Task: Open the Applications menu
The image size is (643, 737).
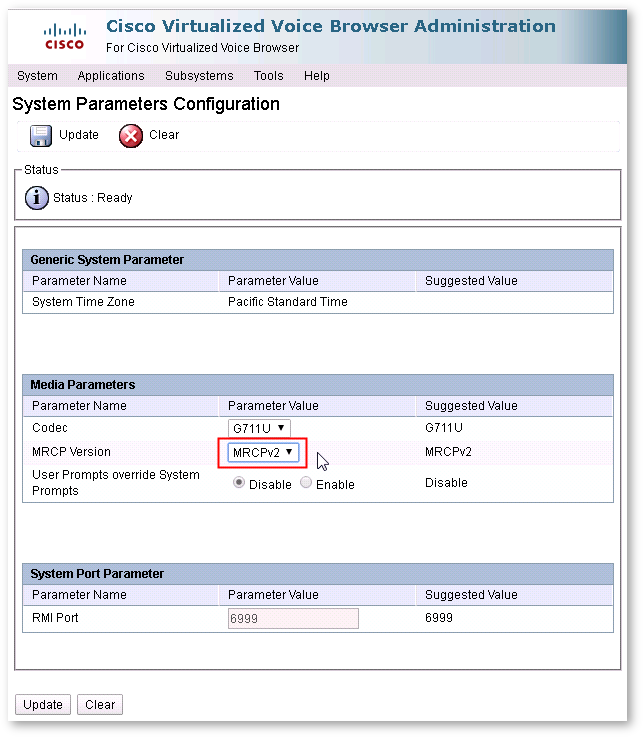Action: pos(111,76)
